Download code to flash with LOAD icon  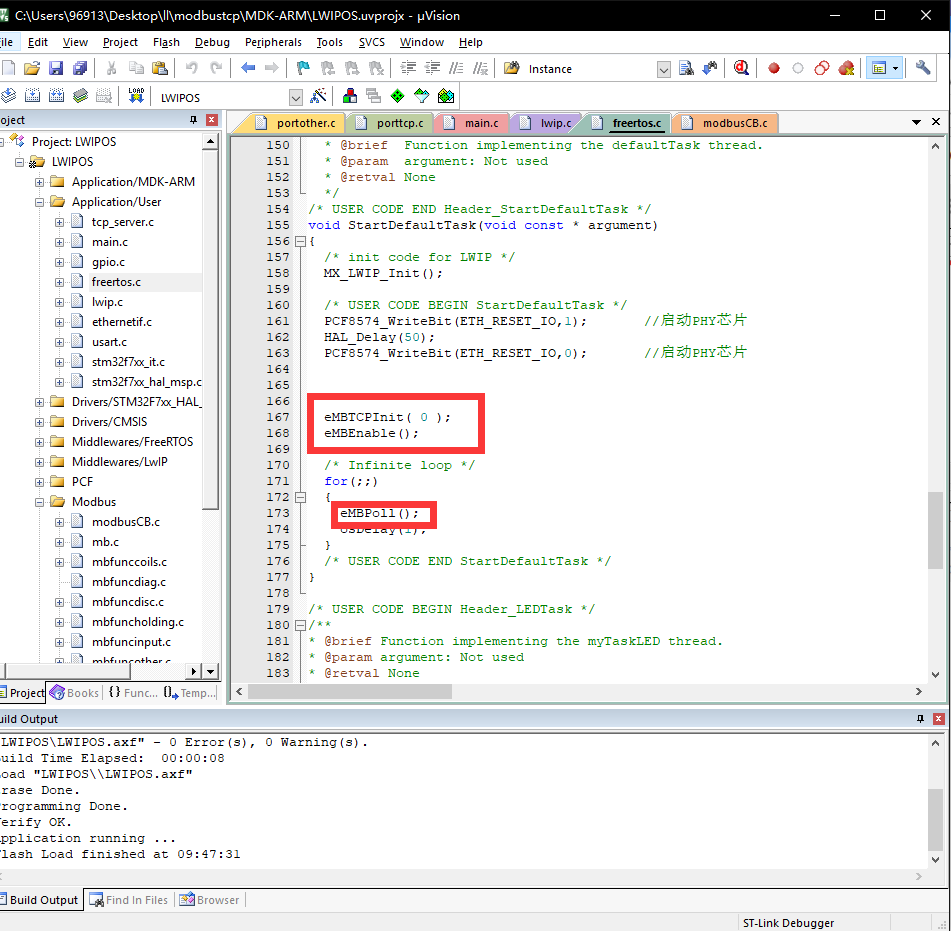(x=138, y=96)
